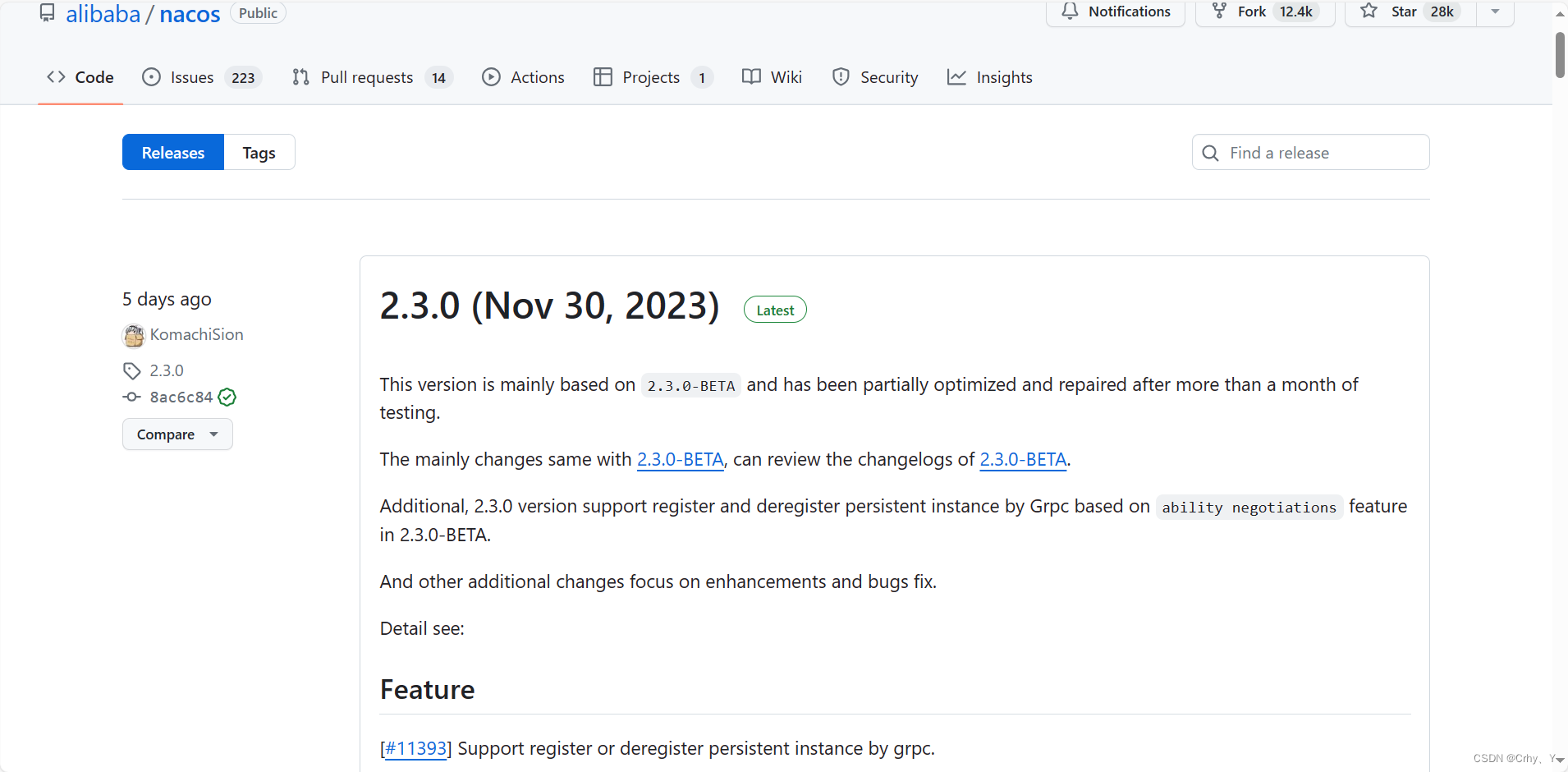The height and width of the screenshot is (772, 1568).
Task: Click the search magnifier icon
Action: click(1210, 153)
